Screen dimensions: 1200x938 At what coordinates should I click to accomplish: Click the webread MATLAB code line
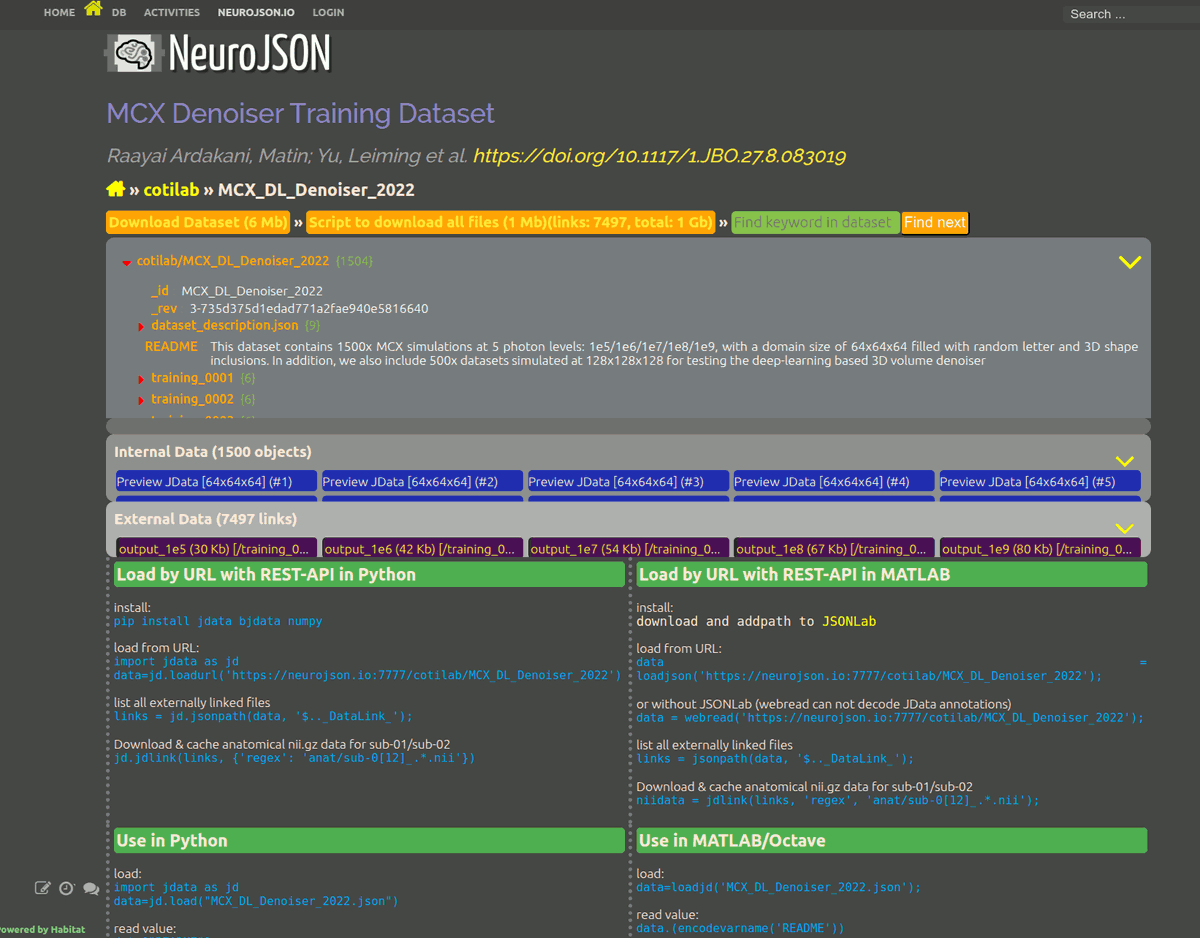tap(890, 717)
